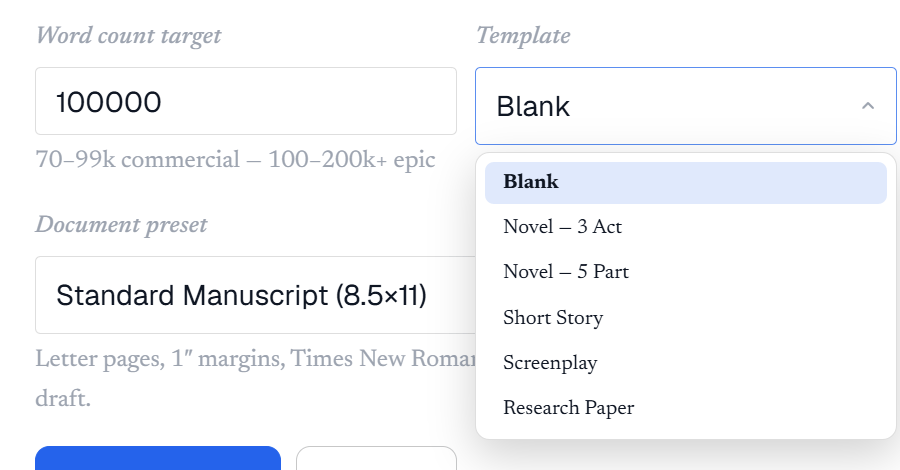The width and height of the screenshot is (900, 470).
Task: Click the "Template" field label
Action: click(523, 36)
